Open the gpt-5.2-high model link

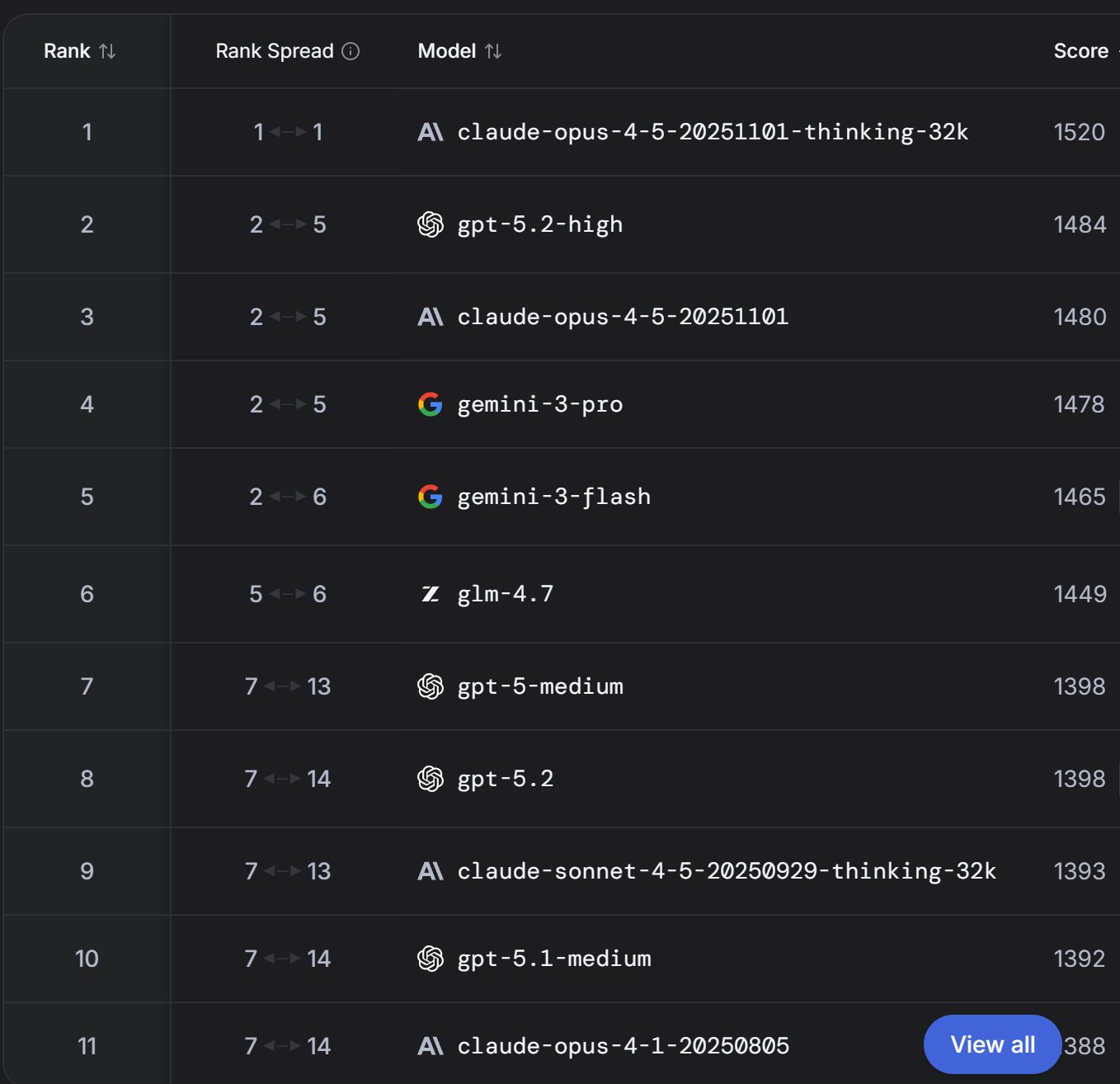click(x=540, y=224)
